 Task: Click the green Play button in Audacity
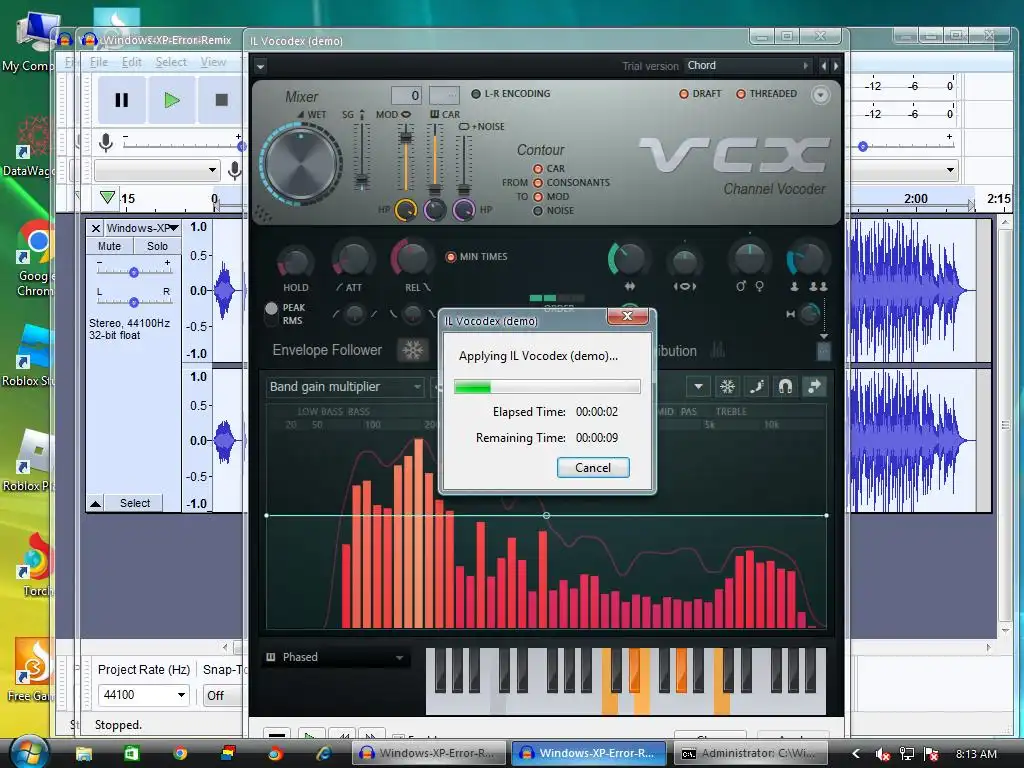coord(172,100)
